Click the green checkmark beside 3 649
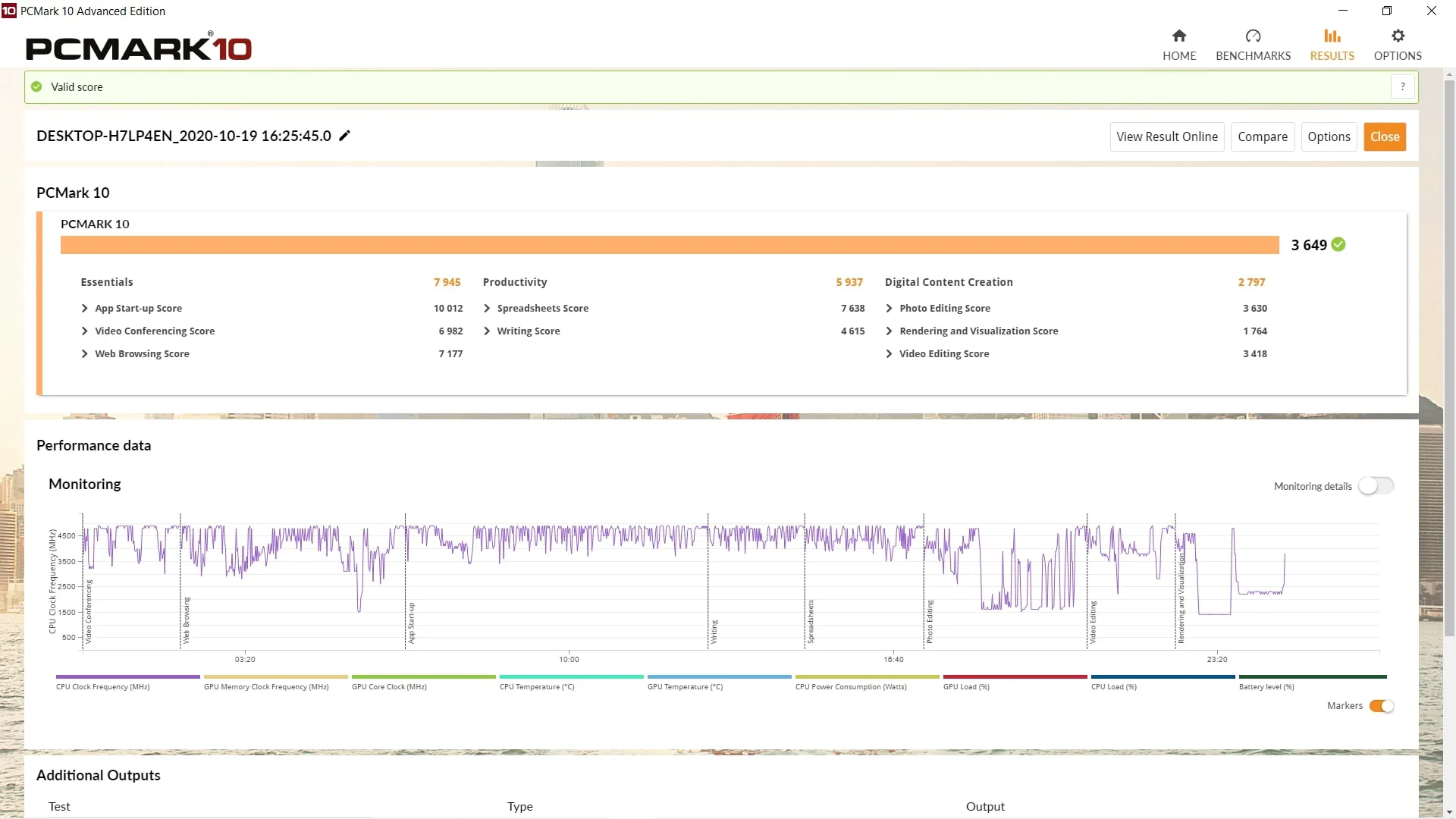The image size is (1456, 819). coord(1338,244)
